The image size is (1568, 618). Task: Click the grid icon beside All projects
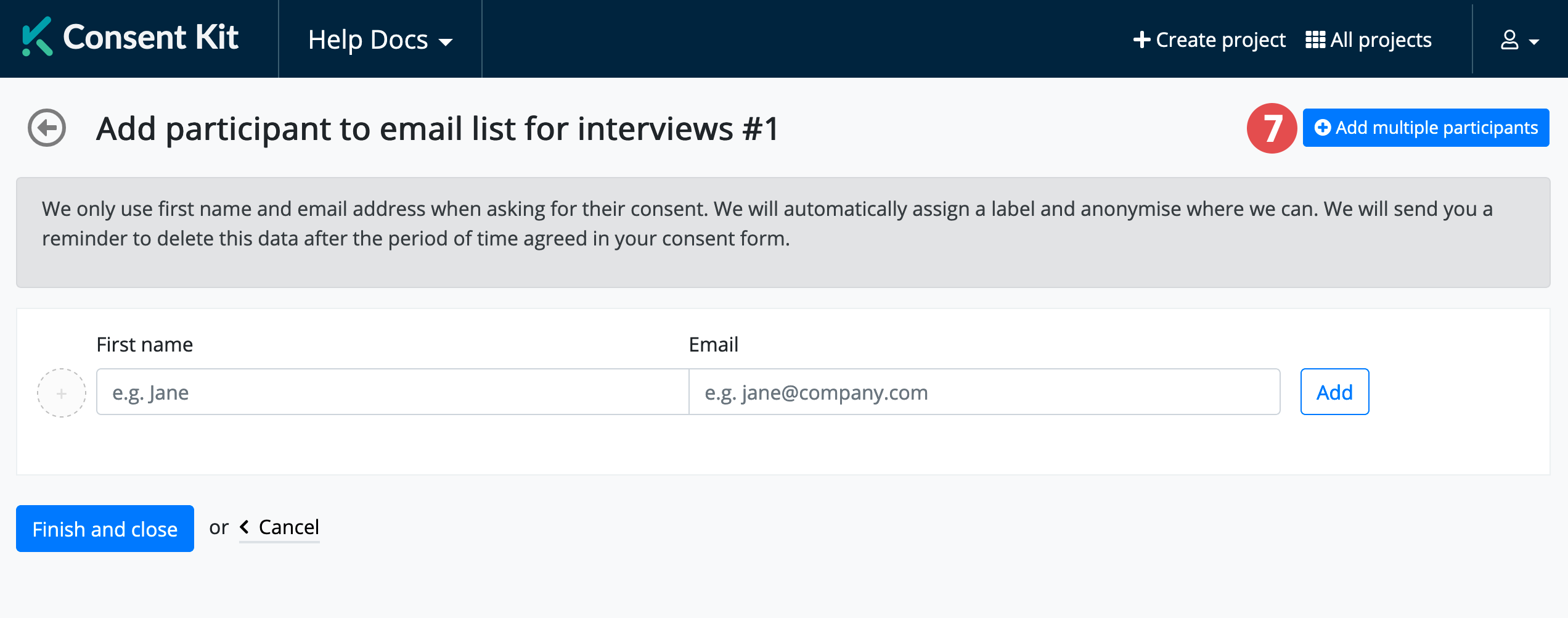(x=1315, y=40)
